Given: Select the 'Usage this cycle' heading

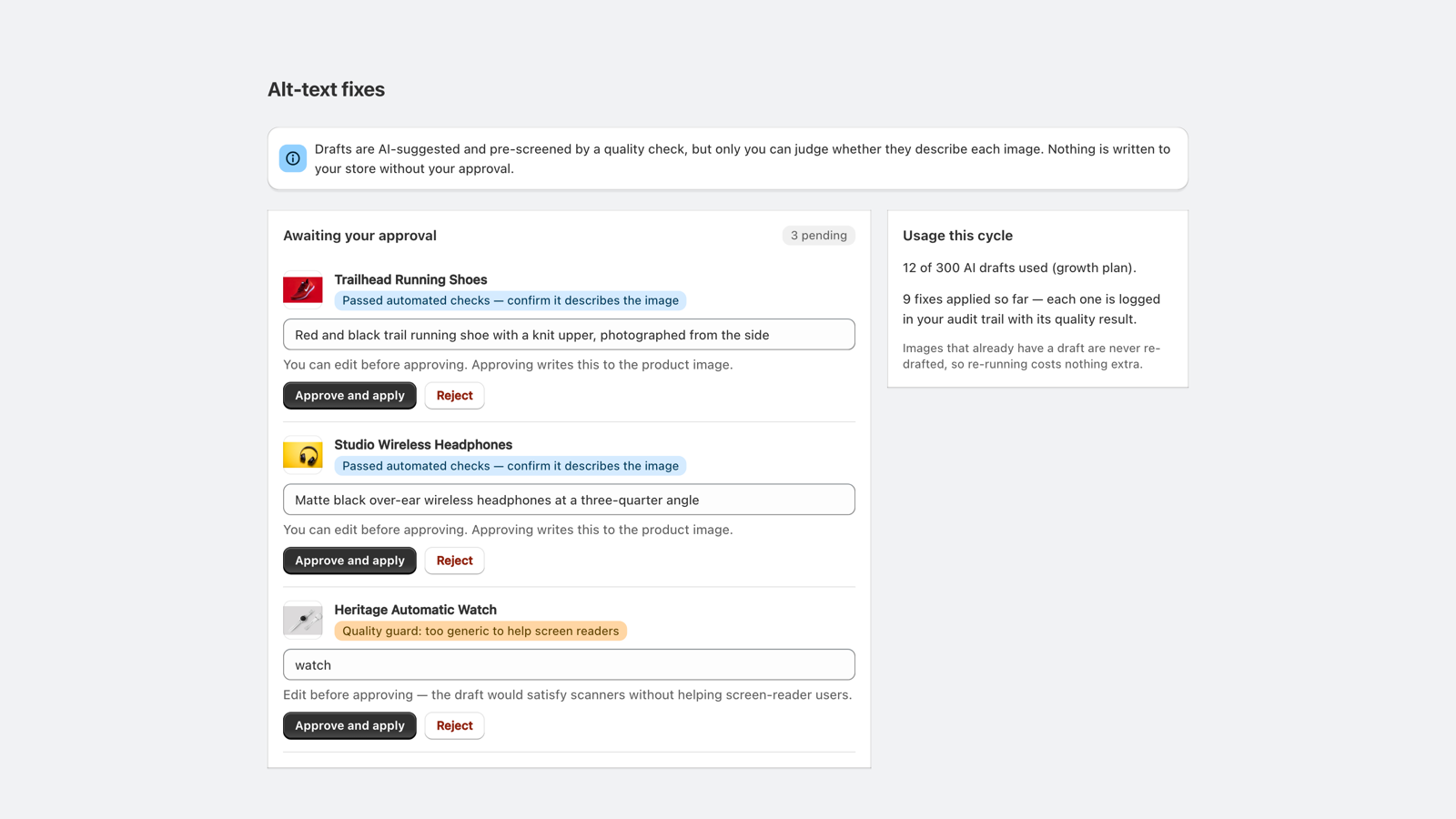Looking at the screenshot, I should (957, 236).
